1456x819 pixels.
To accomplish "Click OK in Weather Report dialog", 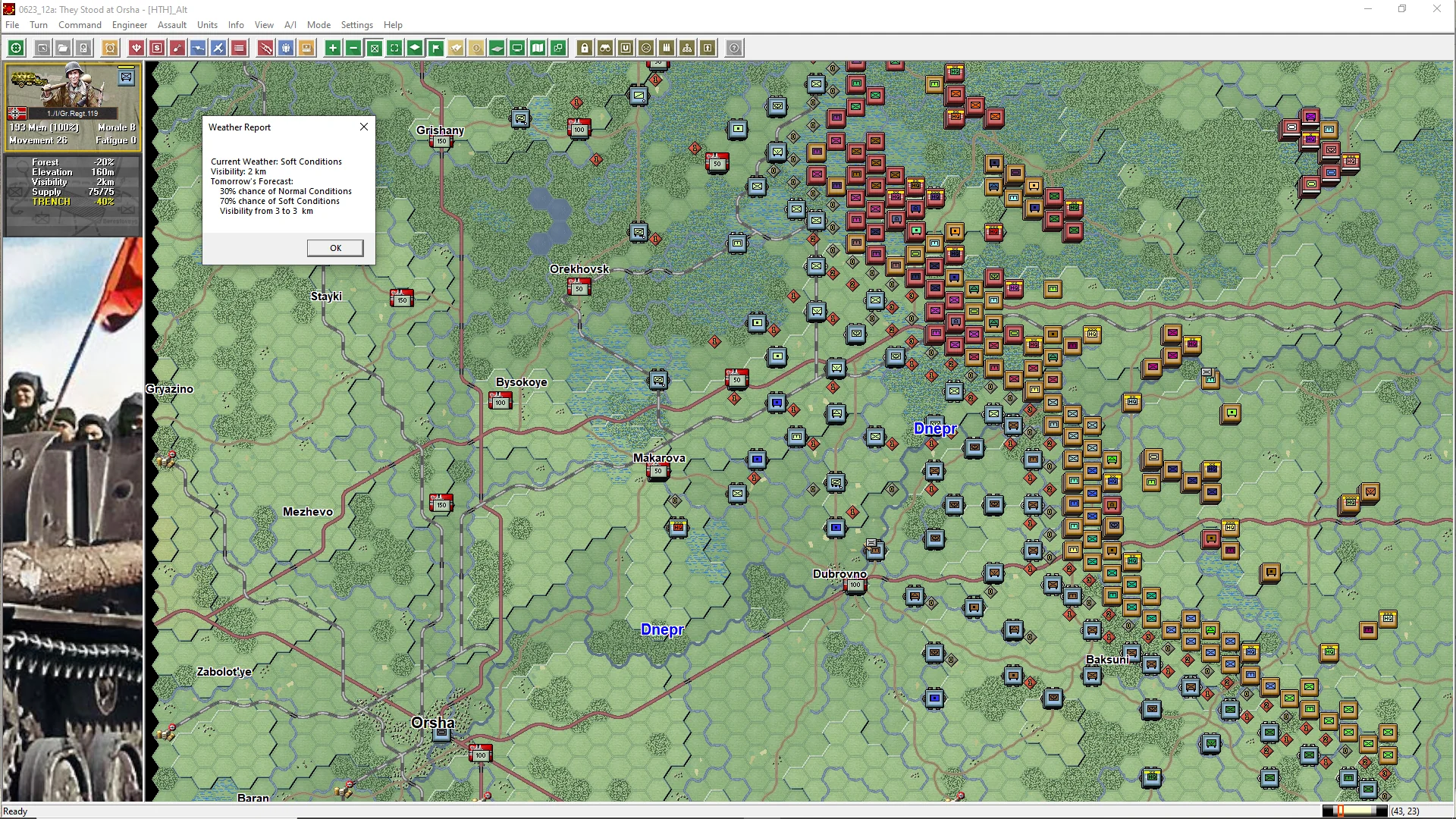I will (335, 248).
